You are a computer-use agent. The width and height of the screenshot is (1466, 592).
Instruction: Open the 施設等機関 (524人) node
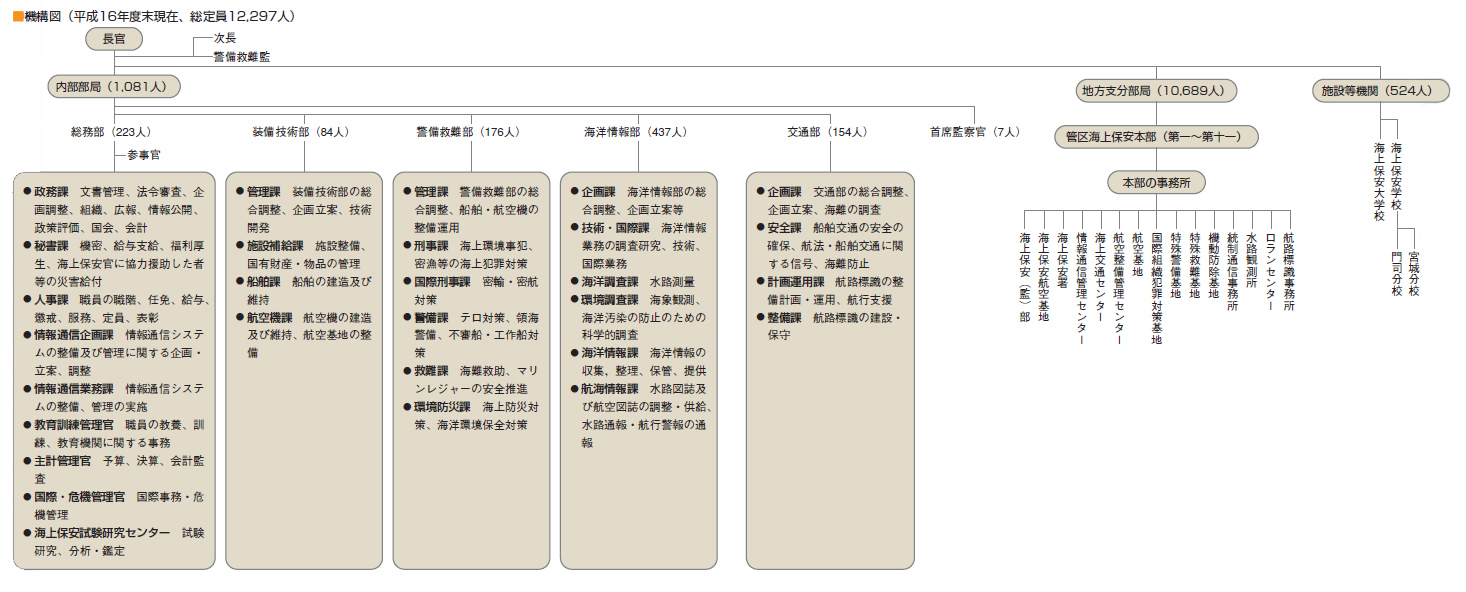pyautogui.click(x=1377, y=90)
